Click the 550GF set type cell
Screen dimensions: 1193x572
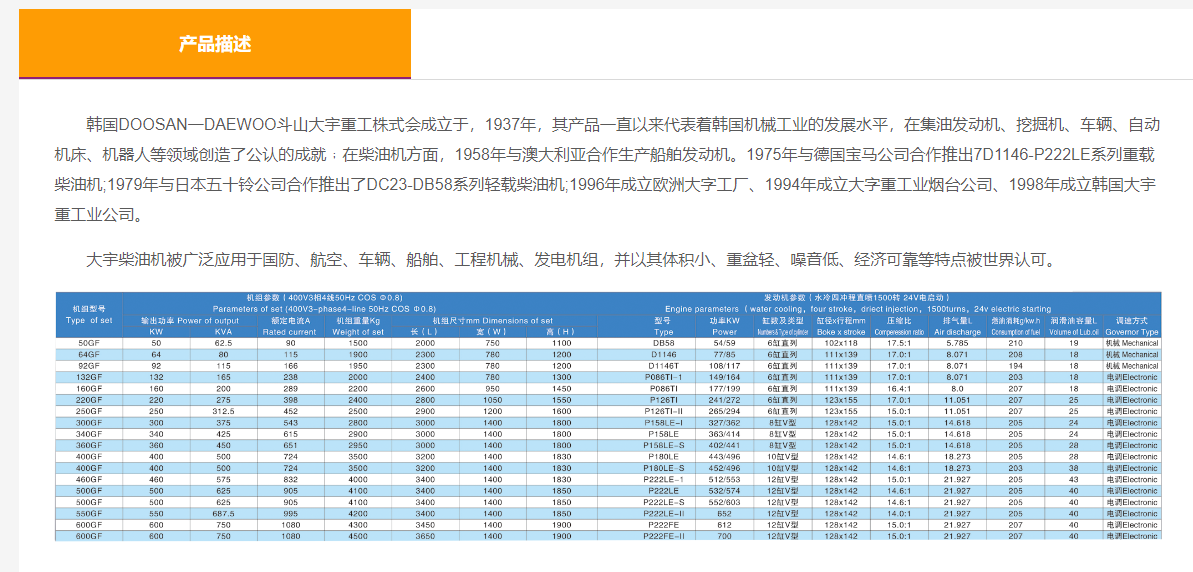click(x=89, y=513)
